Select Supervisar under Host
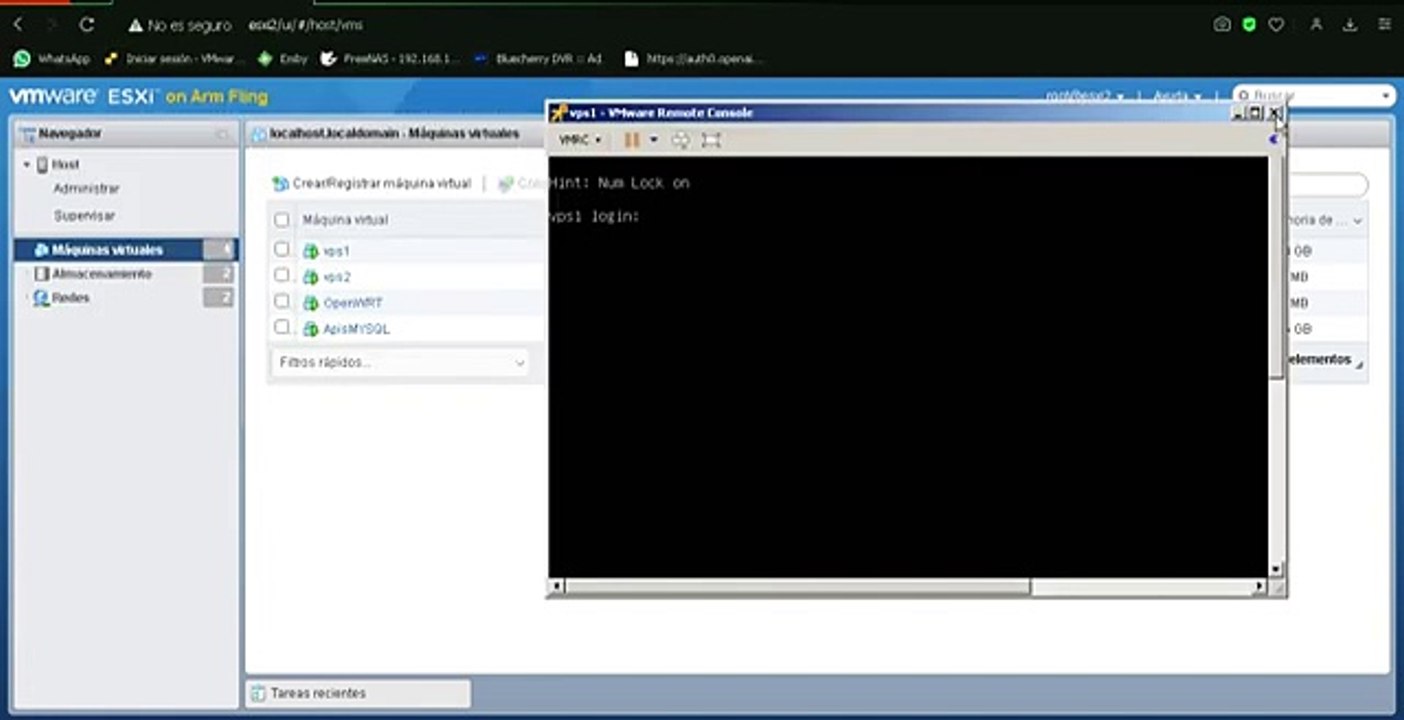The image size is (1404, 720). coord(84,216)
